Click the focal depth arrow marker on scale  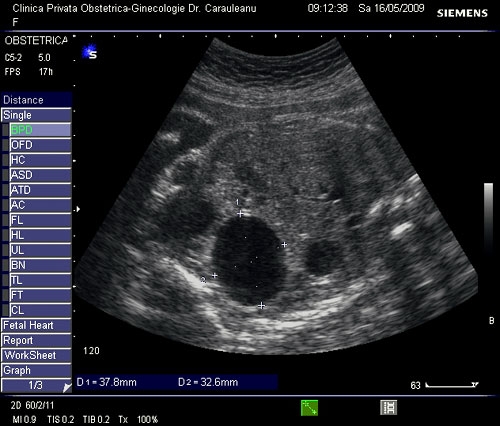pos(78,209)
